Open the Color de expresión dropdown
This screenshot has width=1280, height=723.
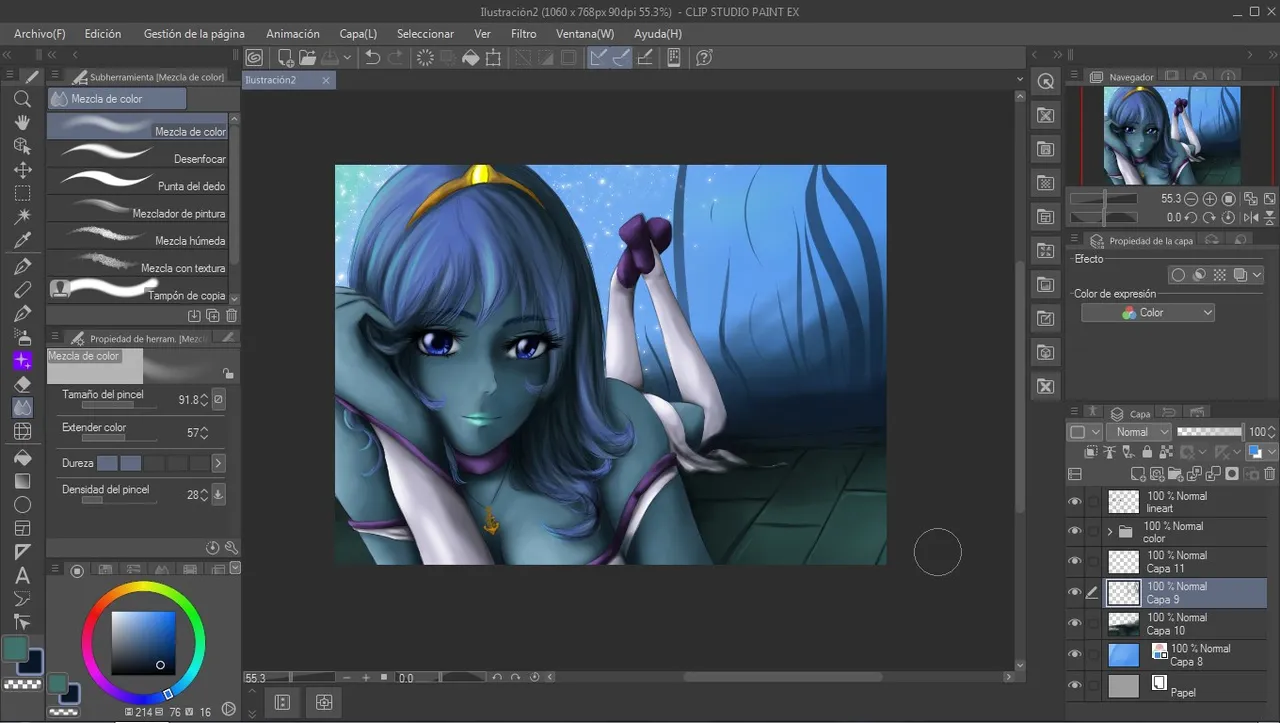point(1148,313)
